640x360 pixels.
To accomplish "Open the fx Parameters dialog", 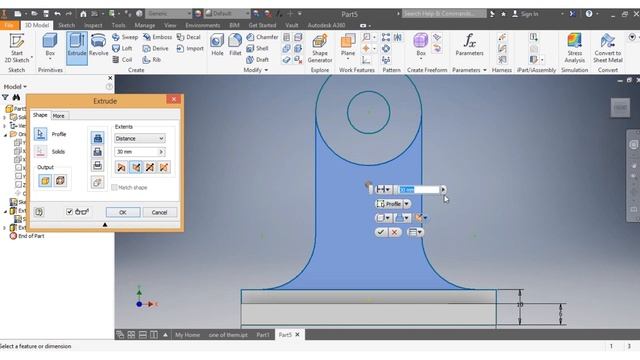I will [469, 45].
